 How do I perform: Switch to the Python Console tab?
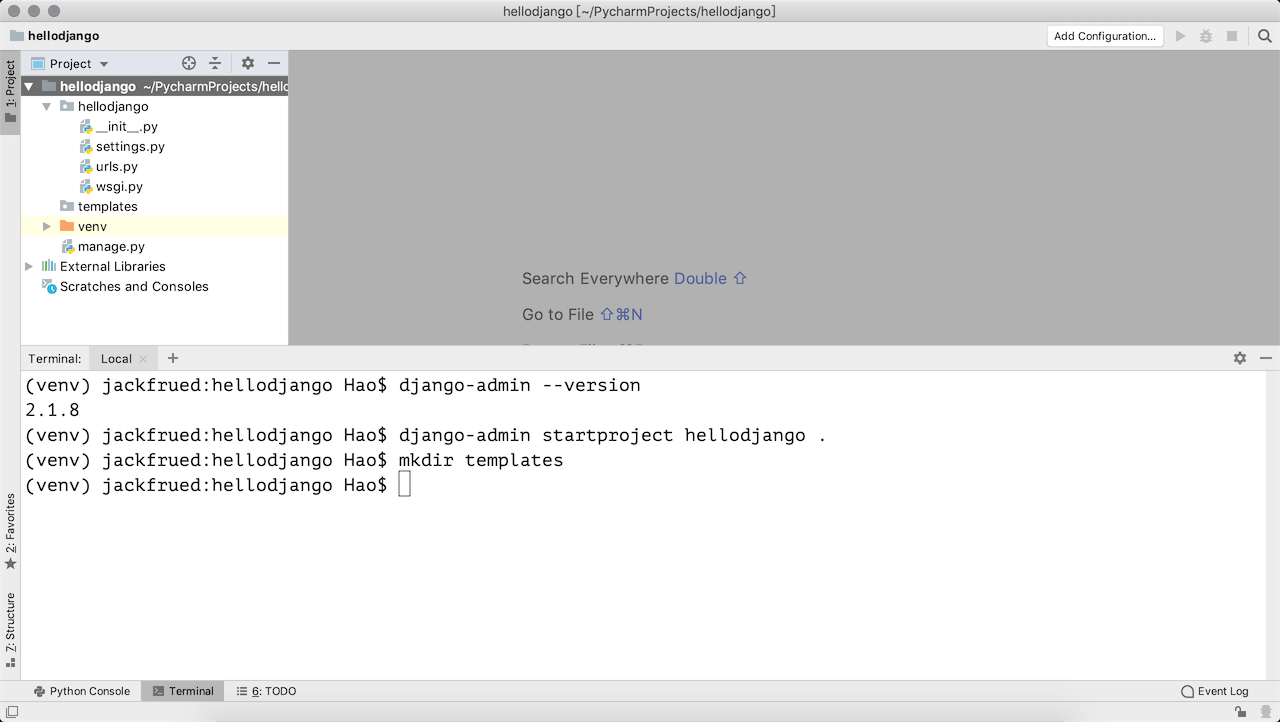tap(81, 691)
